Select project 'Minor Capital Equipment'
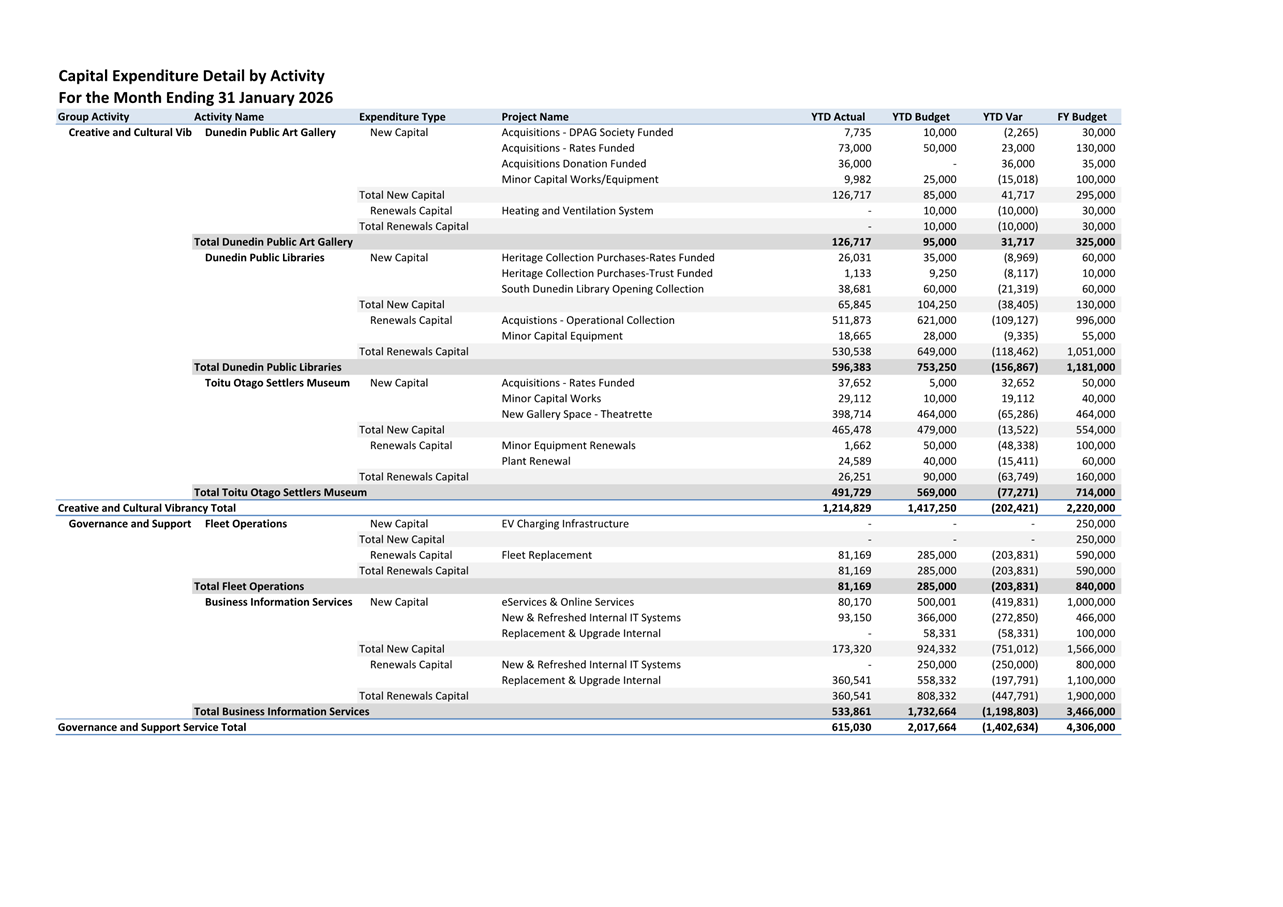 (x=562, y=336)
